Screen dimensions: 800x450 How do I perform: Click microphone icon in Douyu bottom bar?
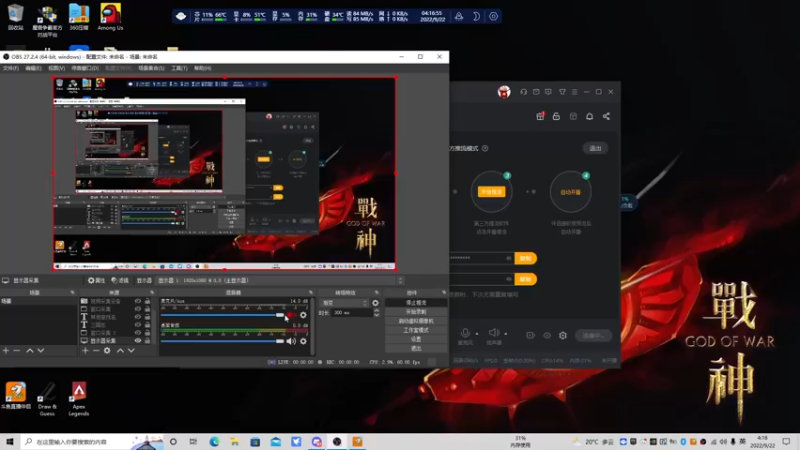(x=465, y=333)
